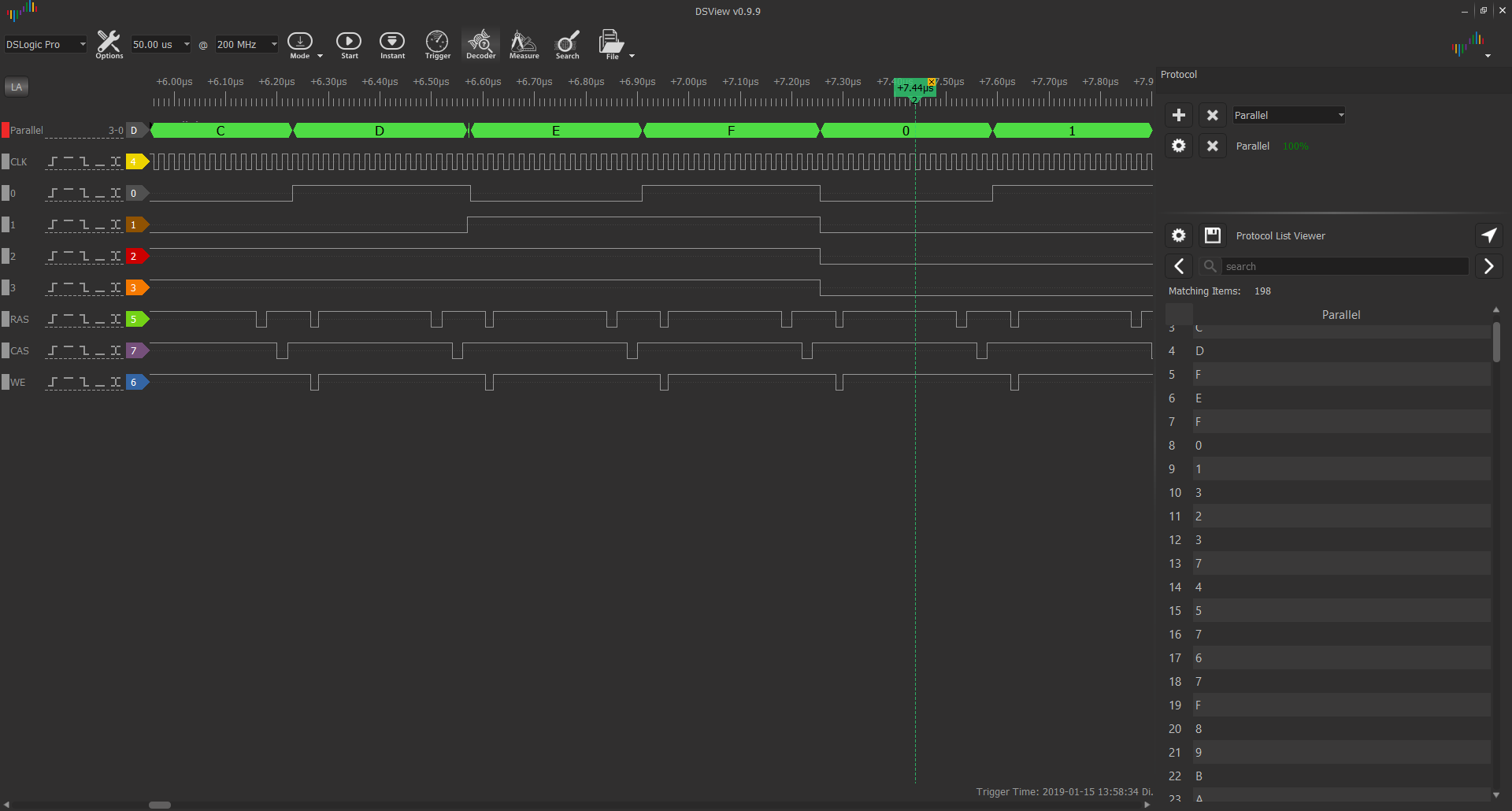This screenshot has height=811, width=1512.
Task: Open settings gear for the Parallel decoder
Action: (x=1179, y=146)
